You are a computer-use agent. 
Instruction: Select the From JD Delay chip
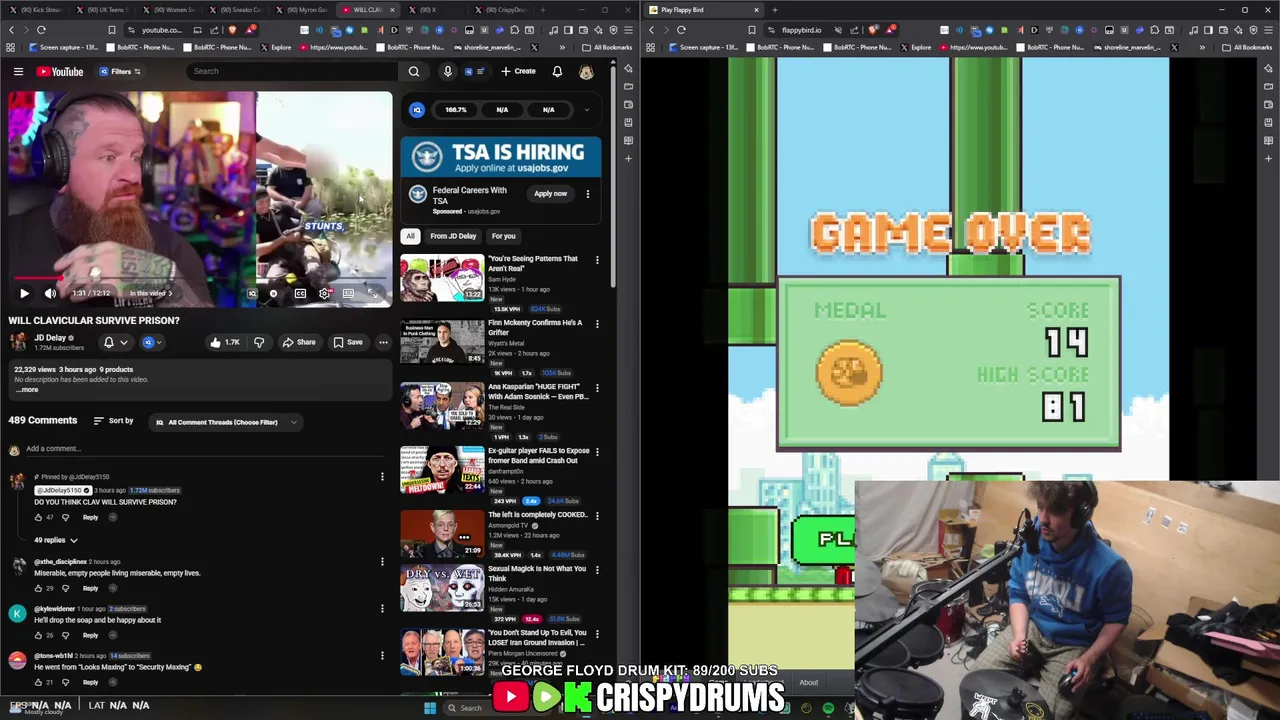(453, 236)
